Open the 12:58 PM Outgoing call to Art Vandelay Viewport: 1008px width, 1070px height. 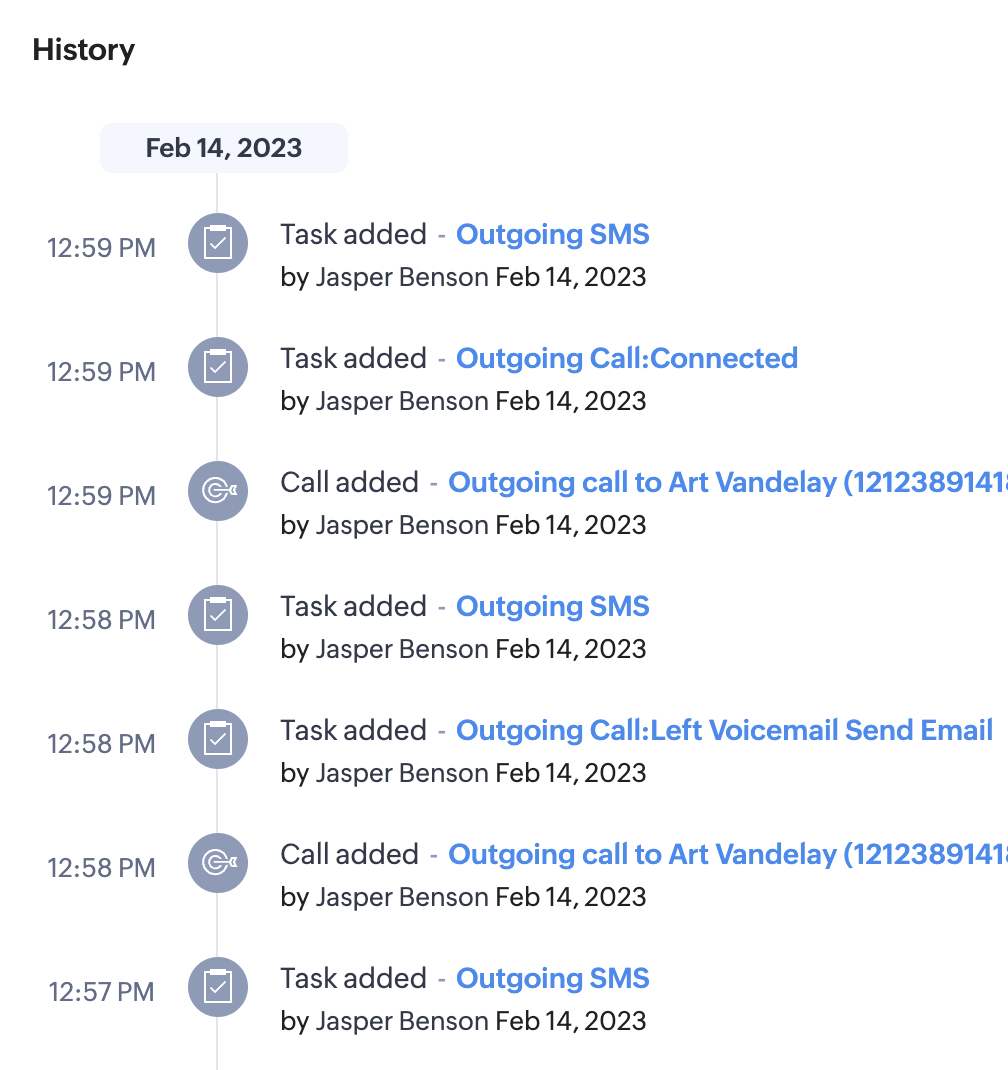click(x=728, y=854)
